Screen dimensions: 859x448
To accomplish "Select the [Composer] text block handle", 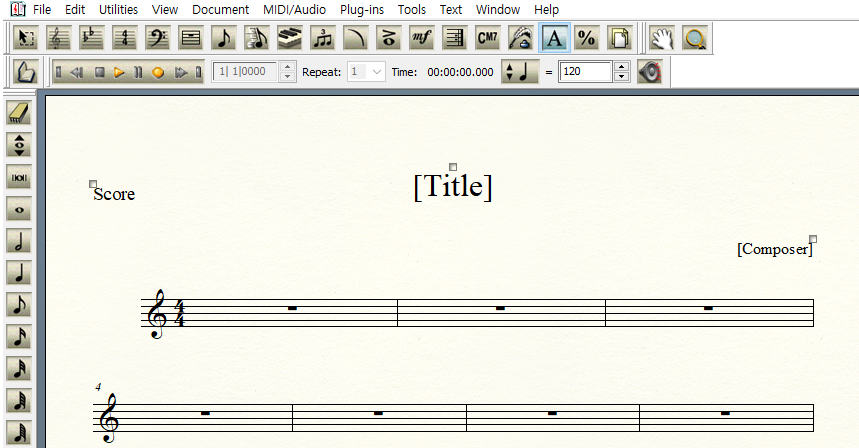I will click(813, 239).
